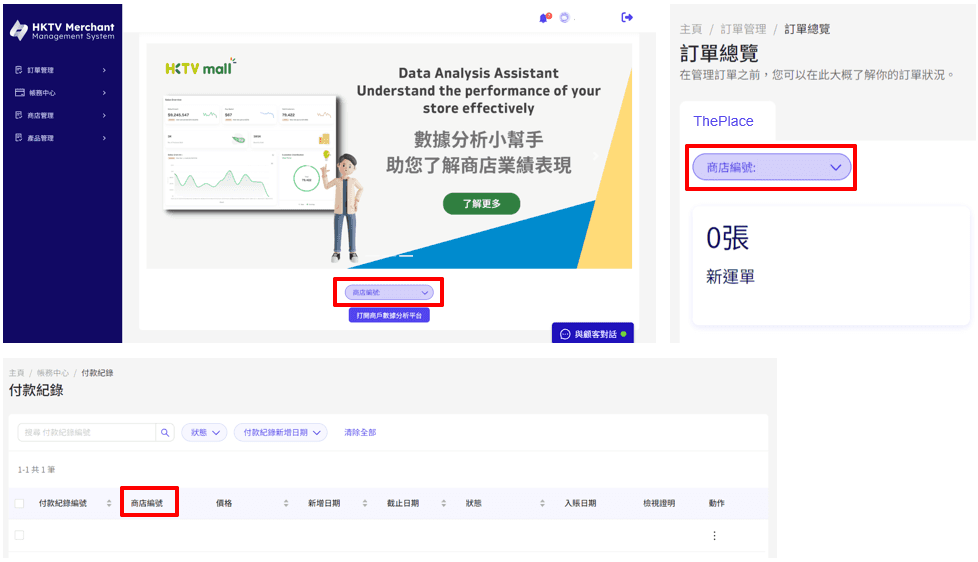Click the 清除全部 link
The height and width of the screenshot is (562, 978).
tap(360, 432)
